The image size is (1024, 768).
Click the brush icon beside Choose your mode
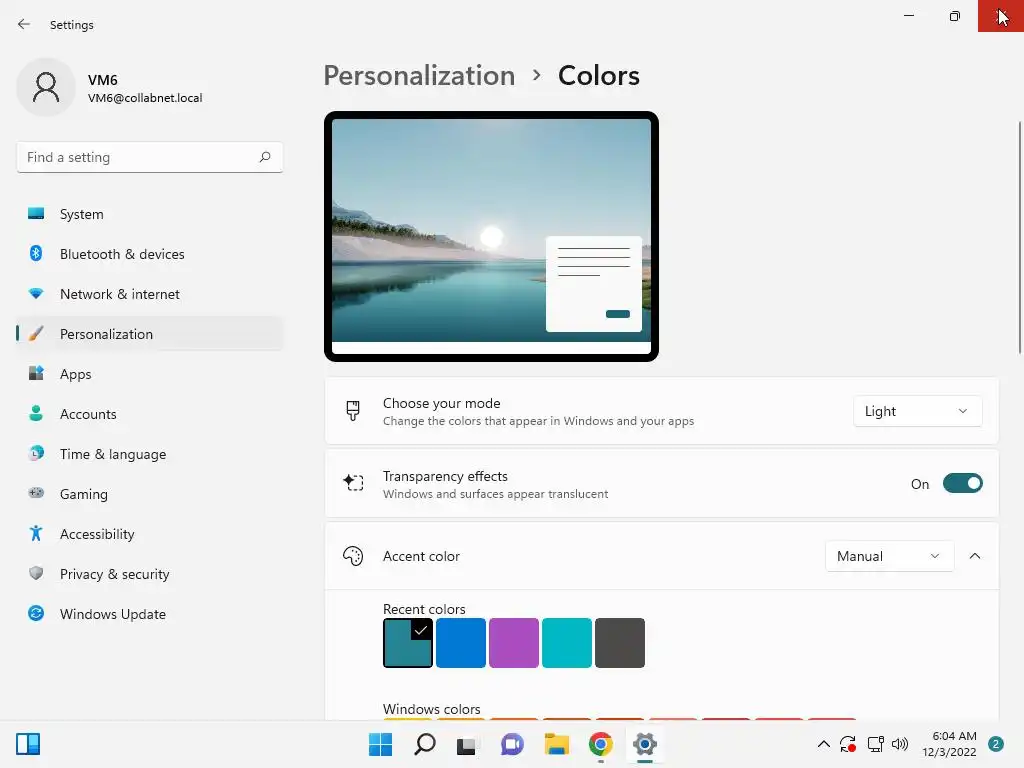[353, 411]
